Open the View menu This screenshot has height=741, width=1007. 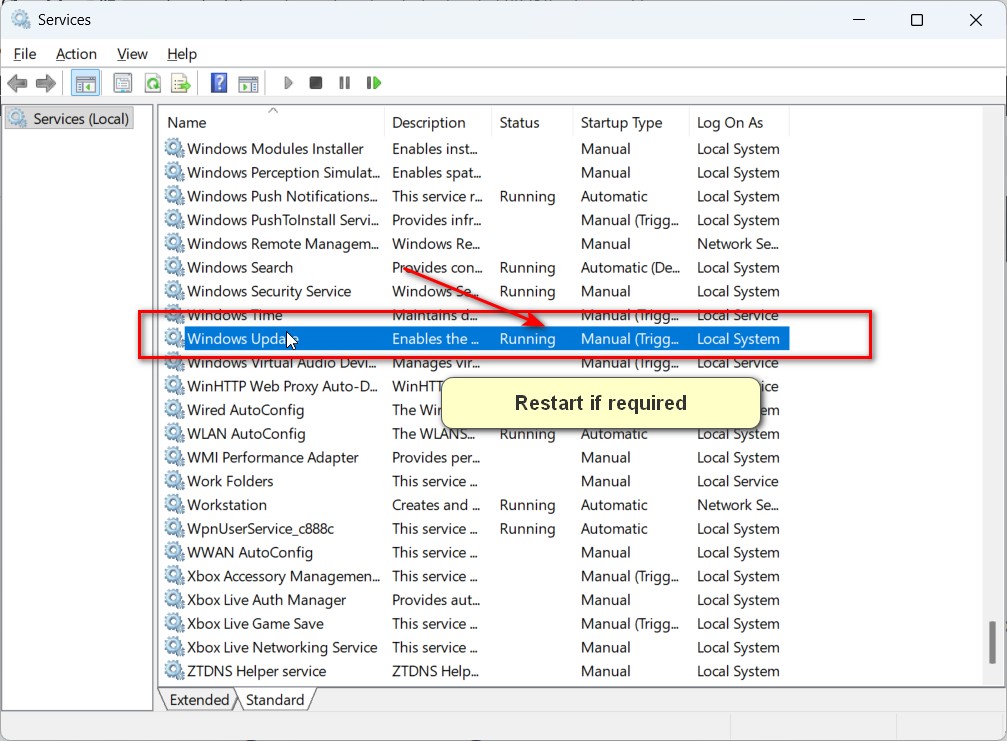132,54
